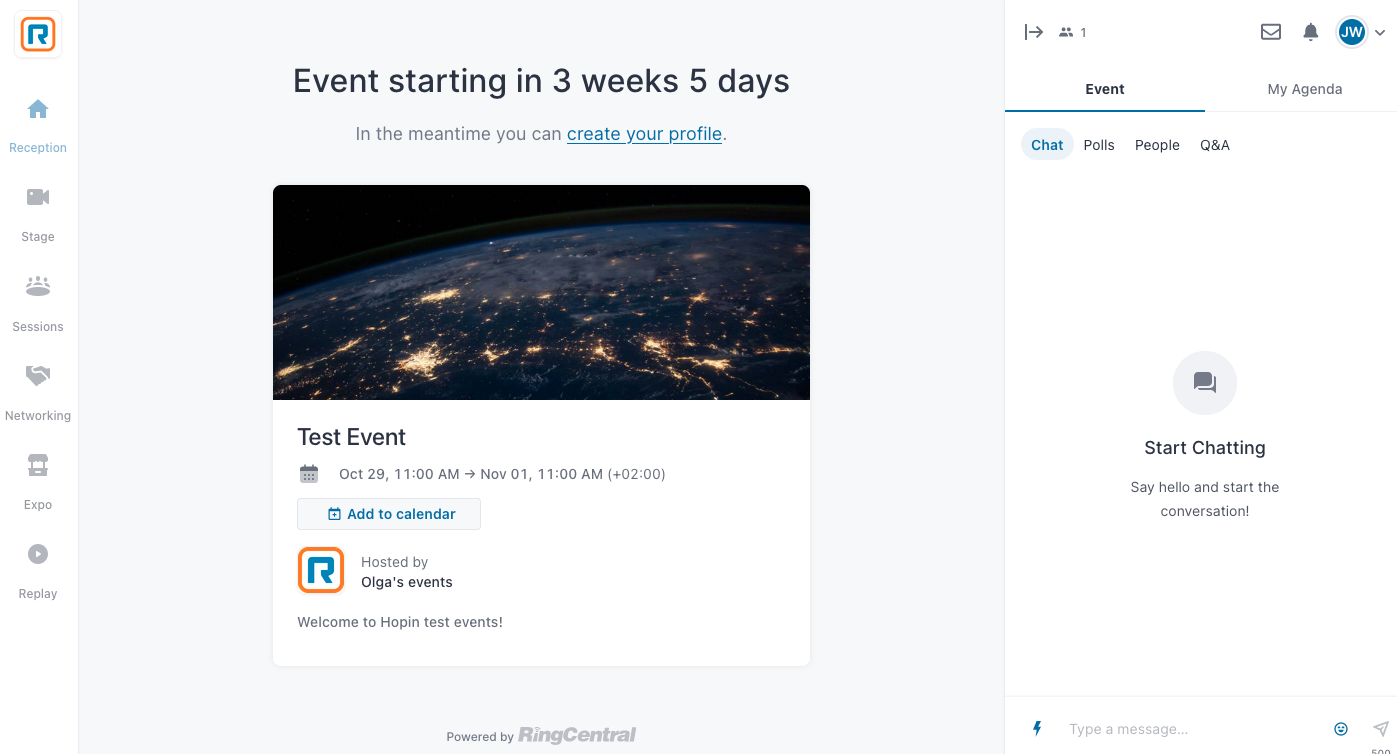Screen dimensions: 1397x754
Task: Click the send message paper plane icon
Action: click(x=1381, y=729)
